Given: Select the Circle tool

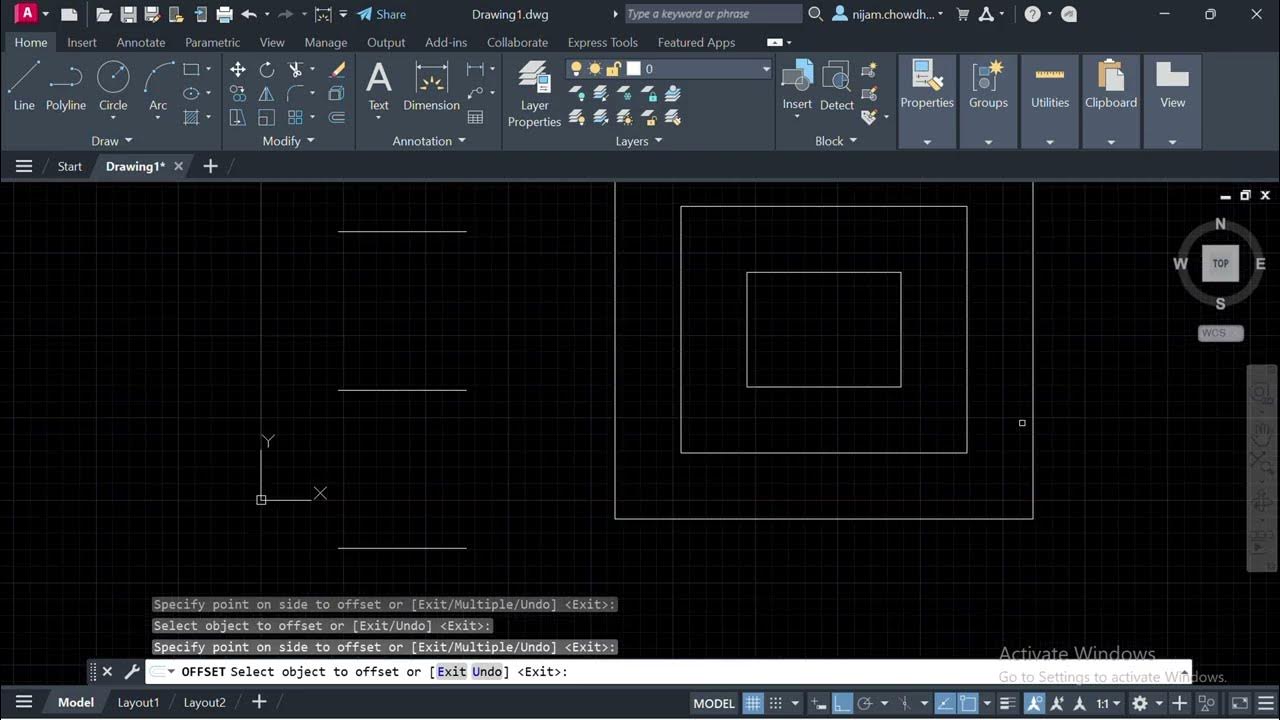Looking at the screenshot, I should pos(113,86).
